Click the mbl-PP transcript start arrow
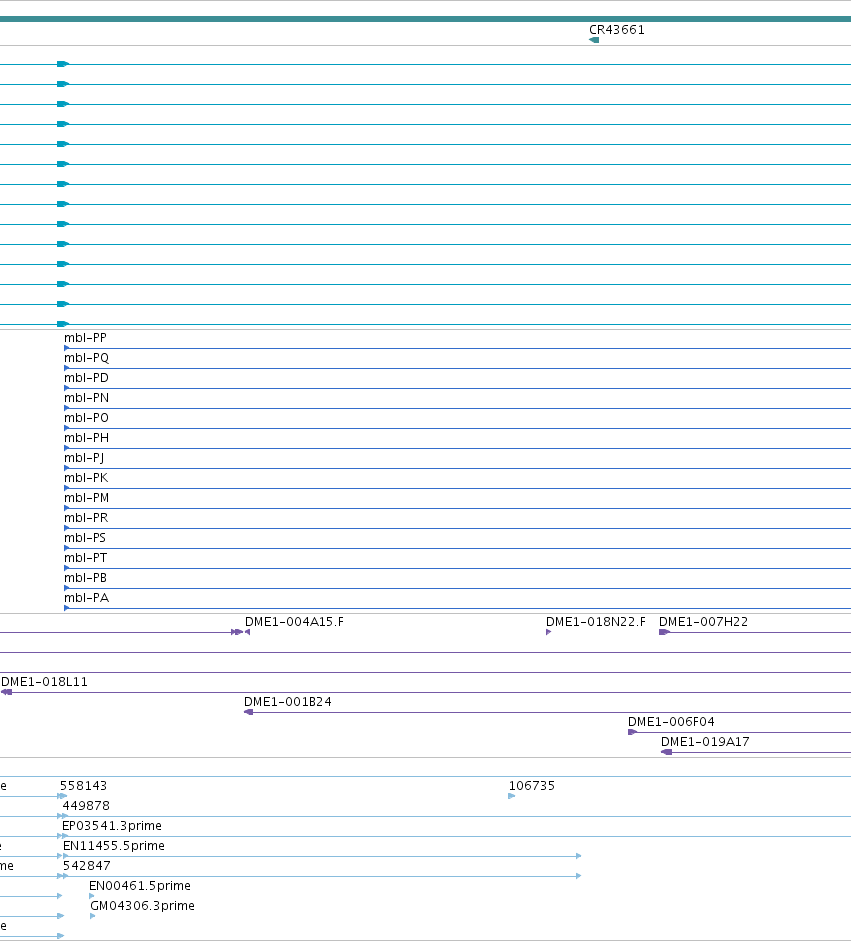 [67, 348]
